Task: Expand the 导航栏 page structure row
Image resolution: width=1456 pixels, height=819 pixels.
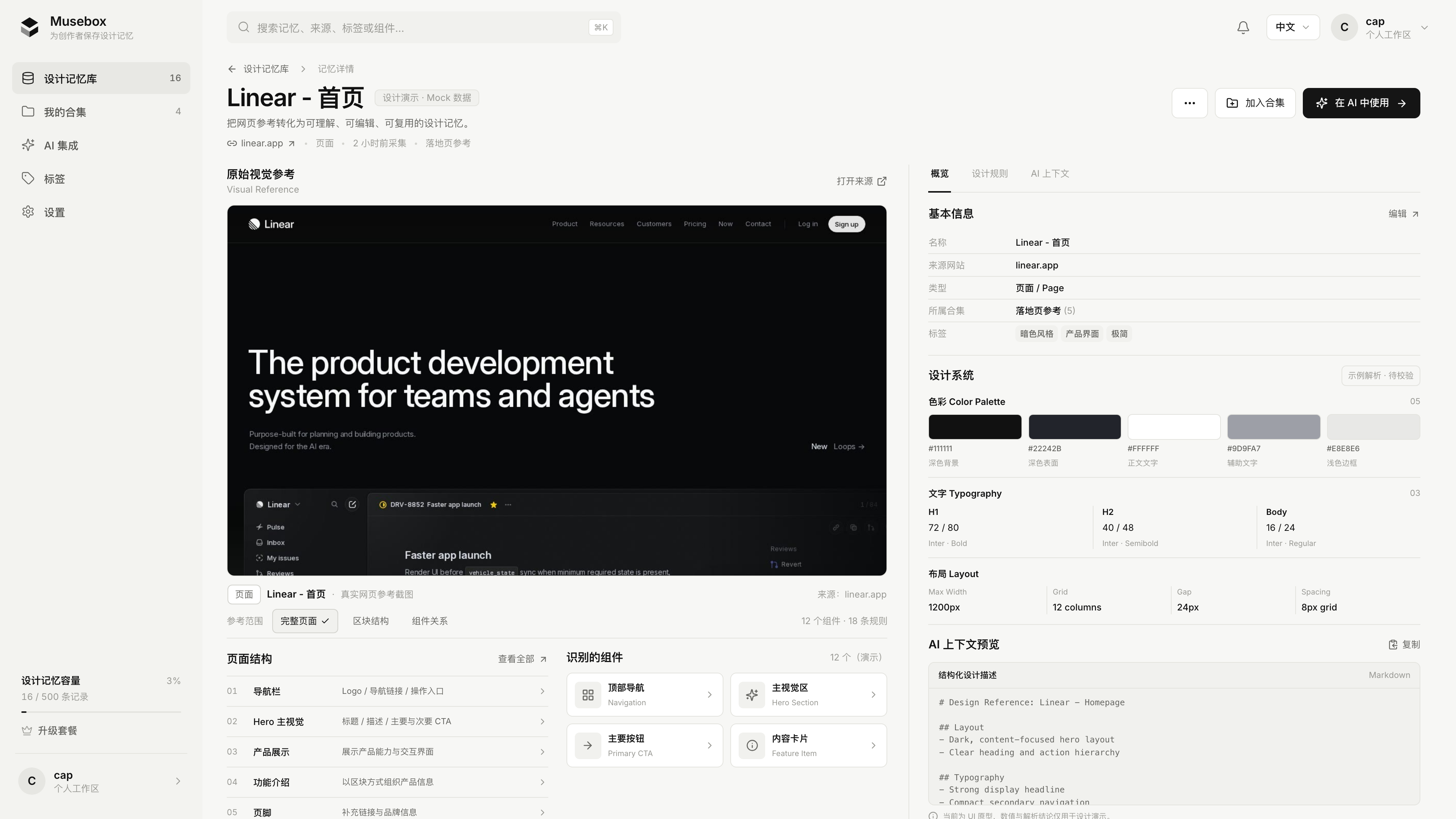Action: [387, 691]
